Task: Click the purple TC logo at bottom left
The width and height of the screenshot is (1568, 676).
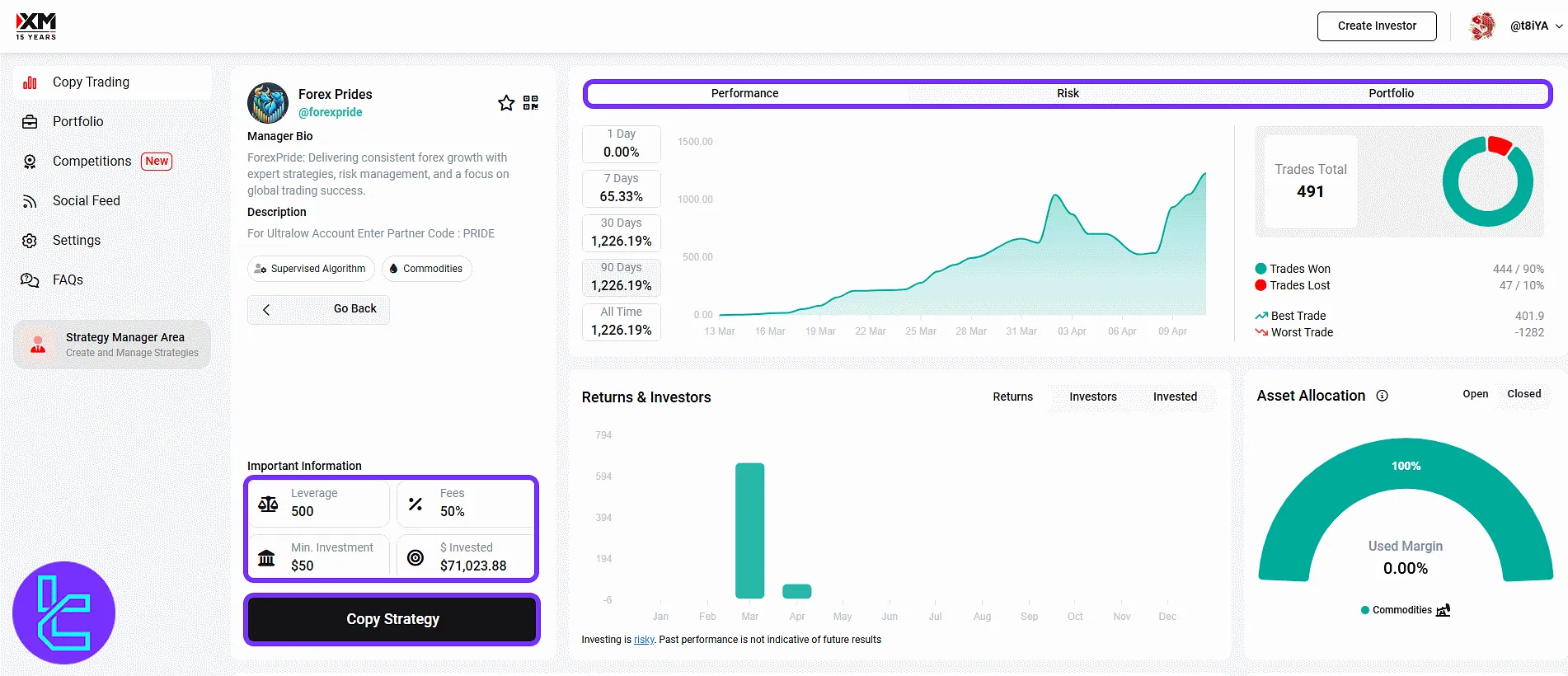Action: click(x=63, y=613)
